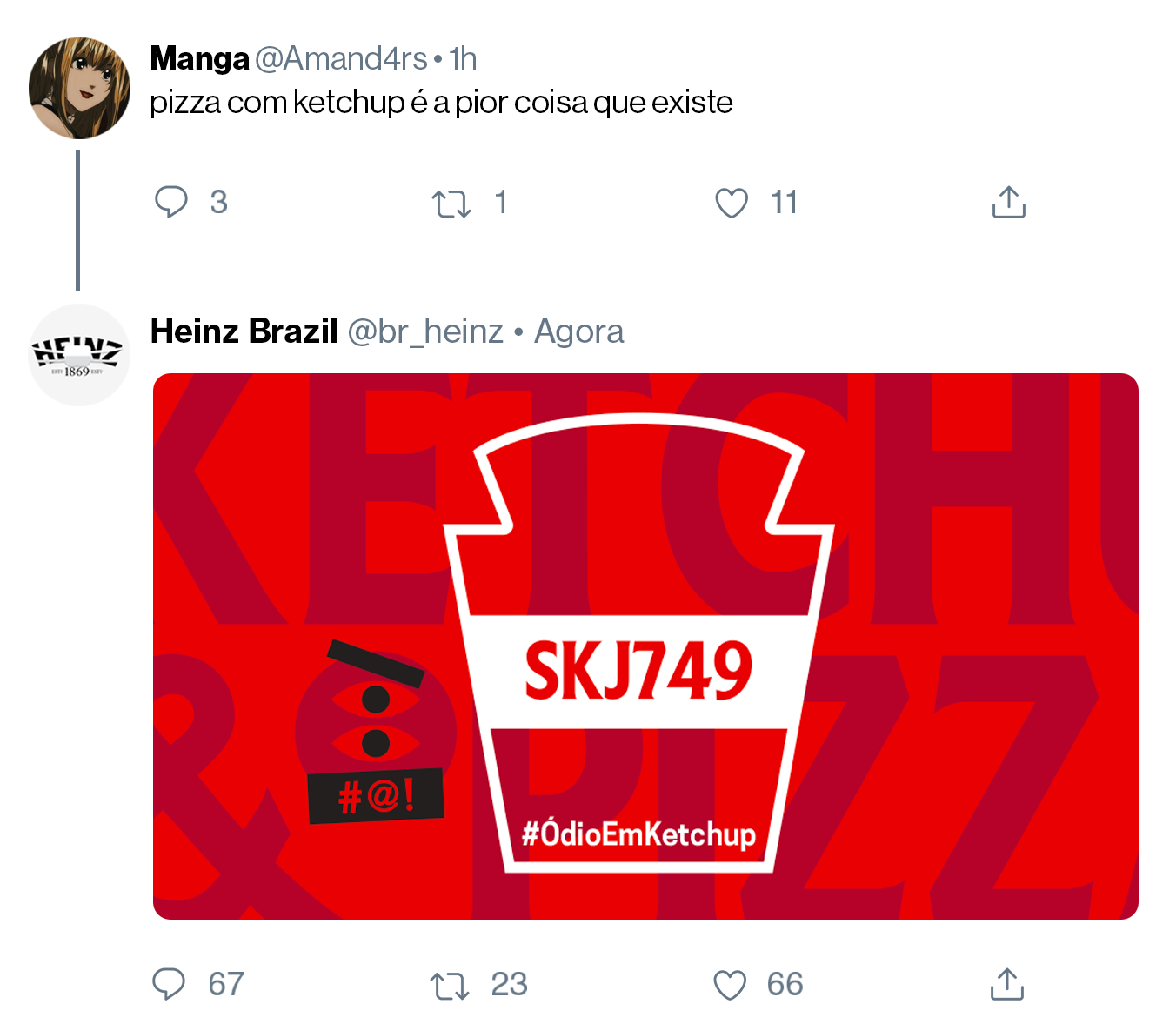The height and width of the screenshot is (1031, 1176).
Task: Open the @br_heinz handle
Action: click(425, 331)
